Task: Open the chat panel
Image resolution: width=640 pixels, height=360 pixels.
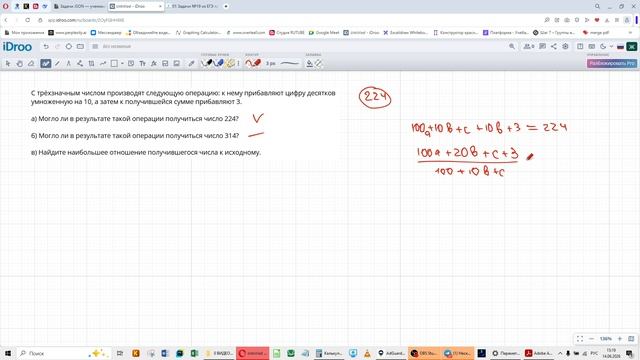Action: tap(542, 47)
